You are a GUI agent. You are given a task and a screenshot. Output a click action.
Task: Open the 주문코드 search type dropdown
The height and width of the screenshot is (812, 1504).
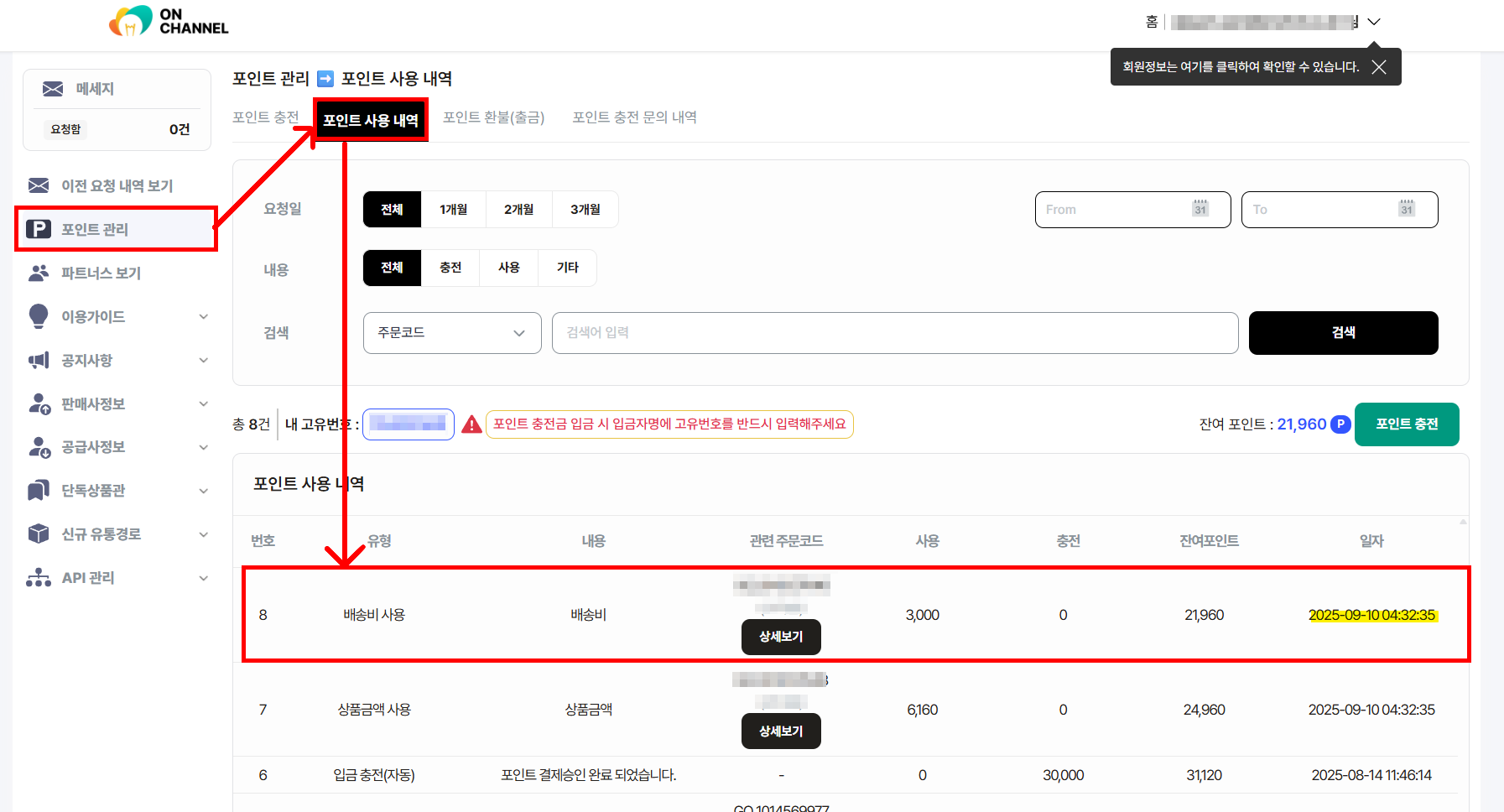coord(451,333)
